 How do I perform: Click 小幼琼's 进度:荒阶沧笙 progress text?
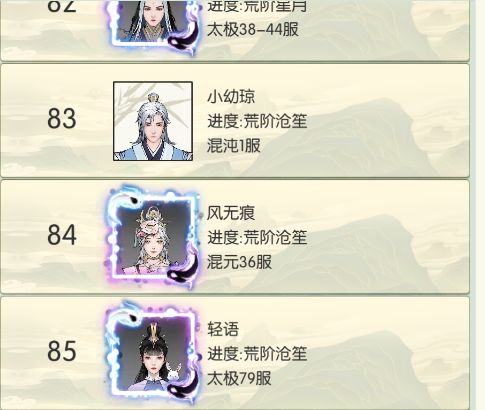(257, 121)
